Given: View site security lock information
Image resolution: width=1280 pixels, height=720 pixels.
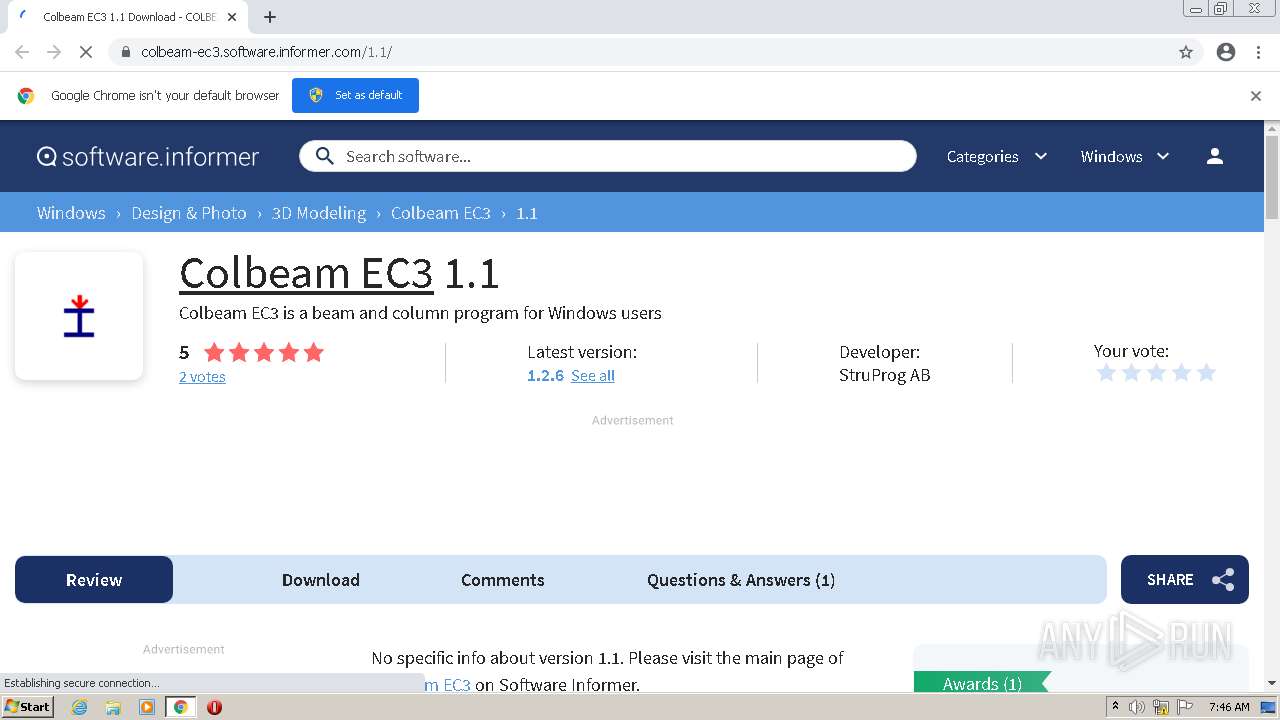Looking at the screenshot, I should [x=126, y=52].
